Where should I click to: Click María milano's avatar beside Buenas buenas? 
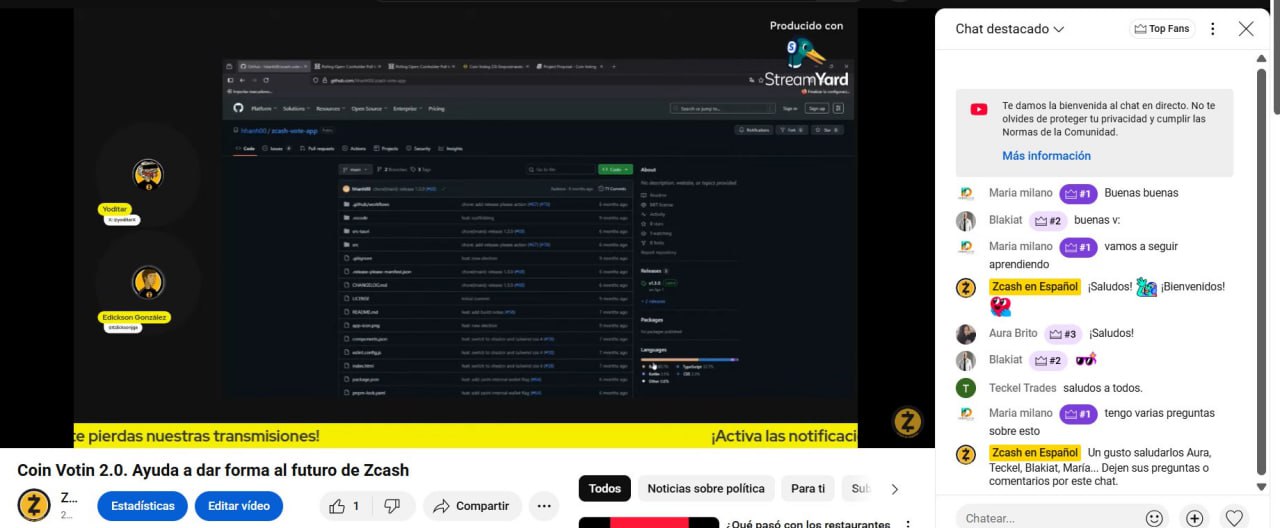[966, 193]
